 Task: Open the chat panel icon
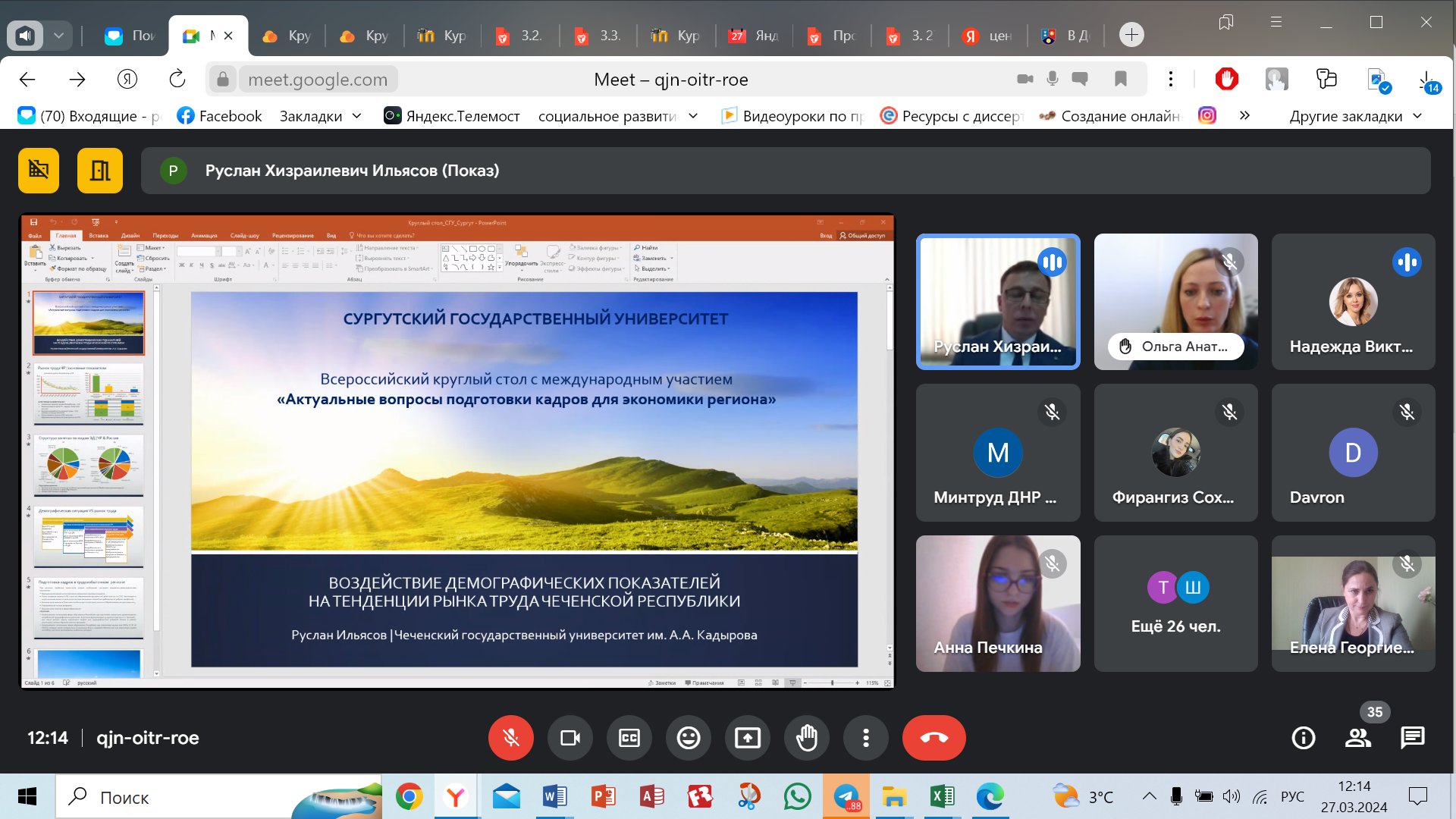coord(1412,737)
